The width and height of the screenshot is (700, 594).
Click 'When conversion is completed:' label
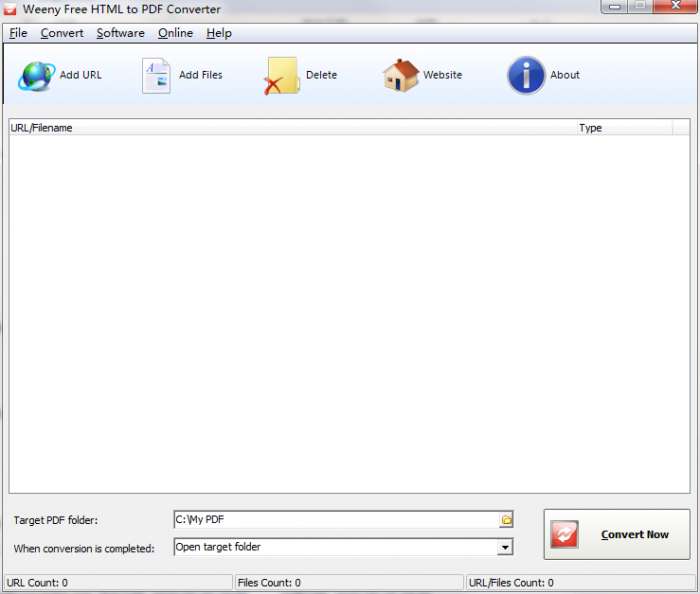point(84,548)
